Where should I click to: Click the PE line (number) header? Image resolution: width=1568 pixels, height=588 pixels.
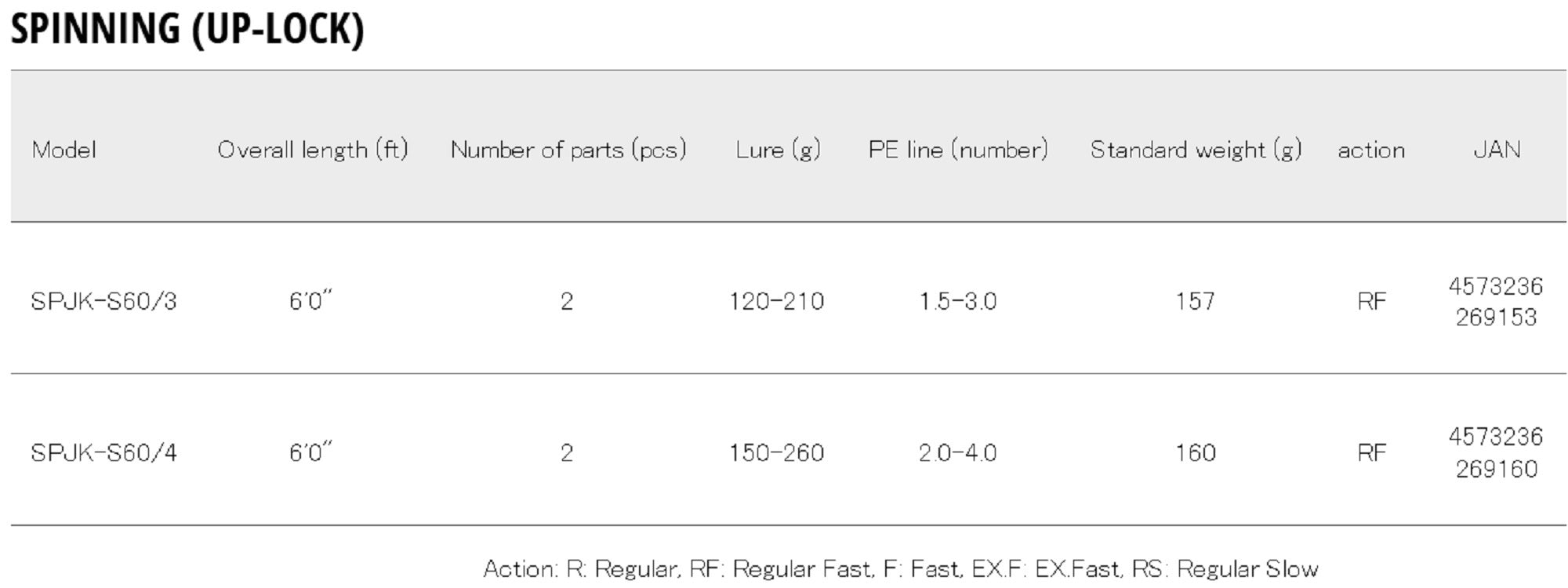coord(958,150)
